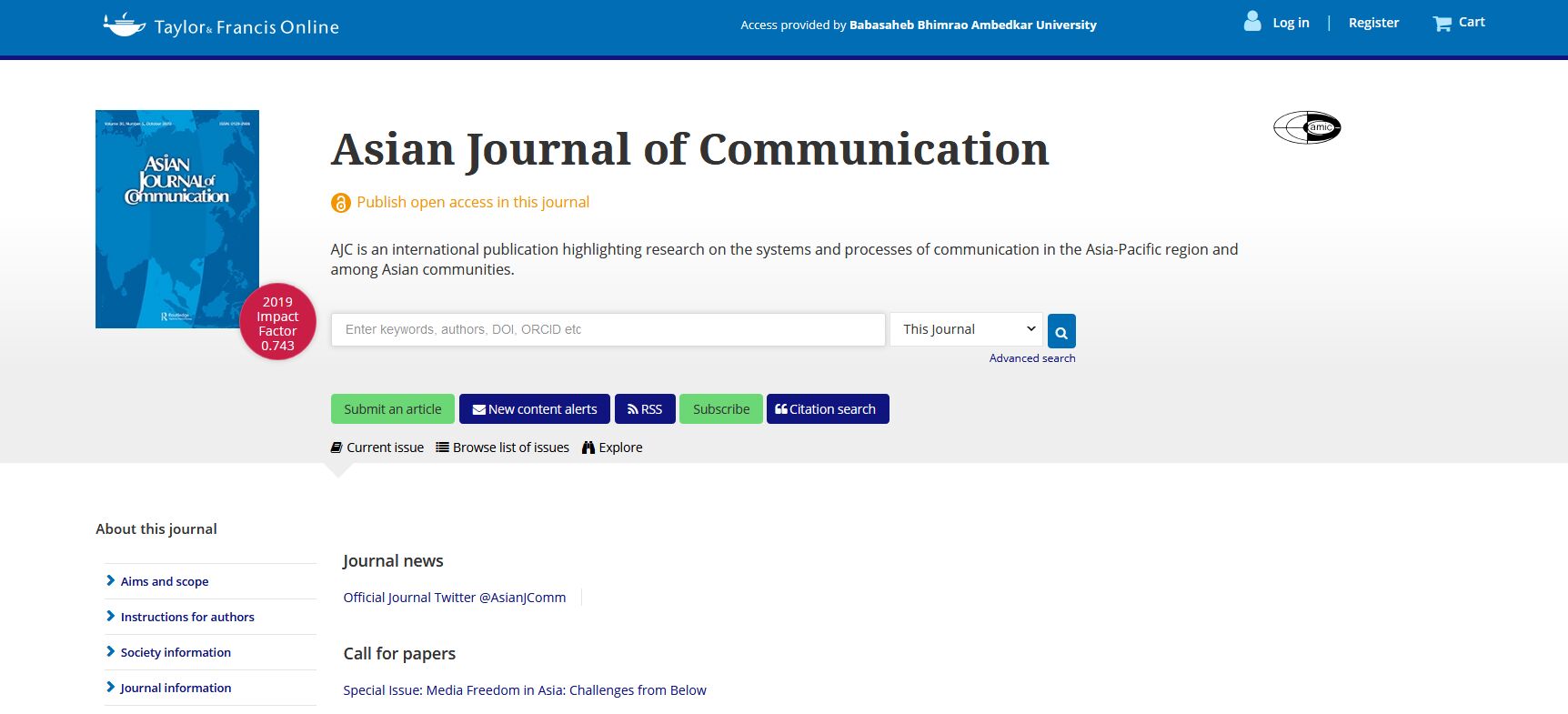Screen dimensions: 1568x714
Task: Click the AMIC society logo
Action: (x=1307, y=127)
